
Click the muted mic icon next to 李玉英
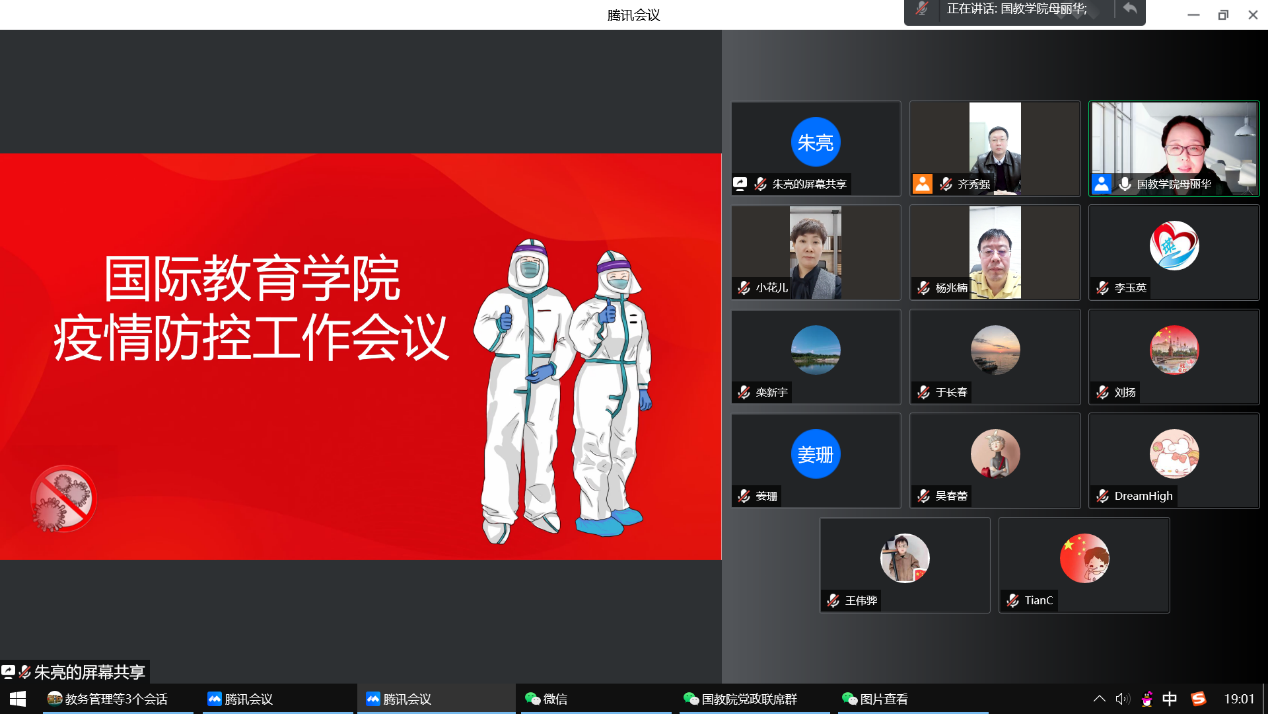click(x=1102, y=288)
